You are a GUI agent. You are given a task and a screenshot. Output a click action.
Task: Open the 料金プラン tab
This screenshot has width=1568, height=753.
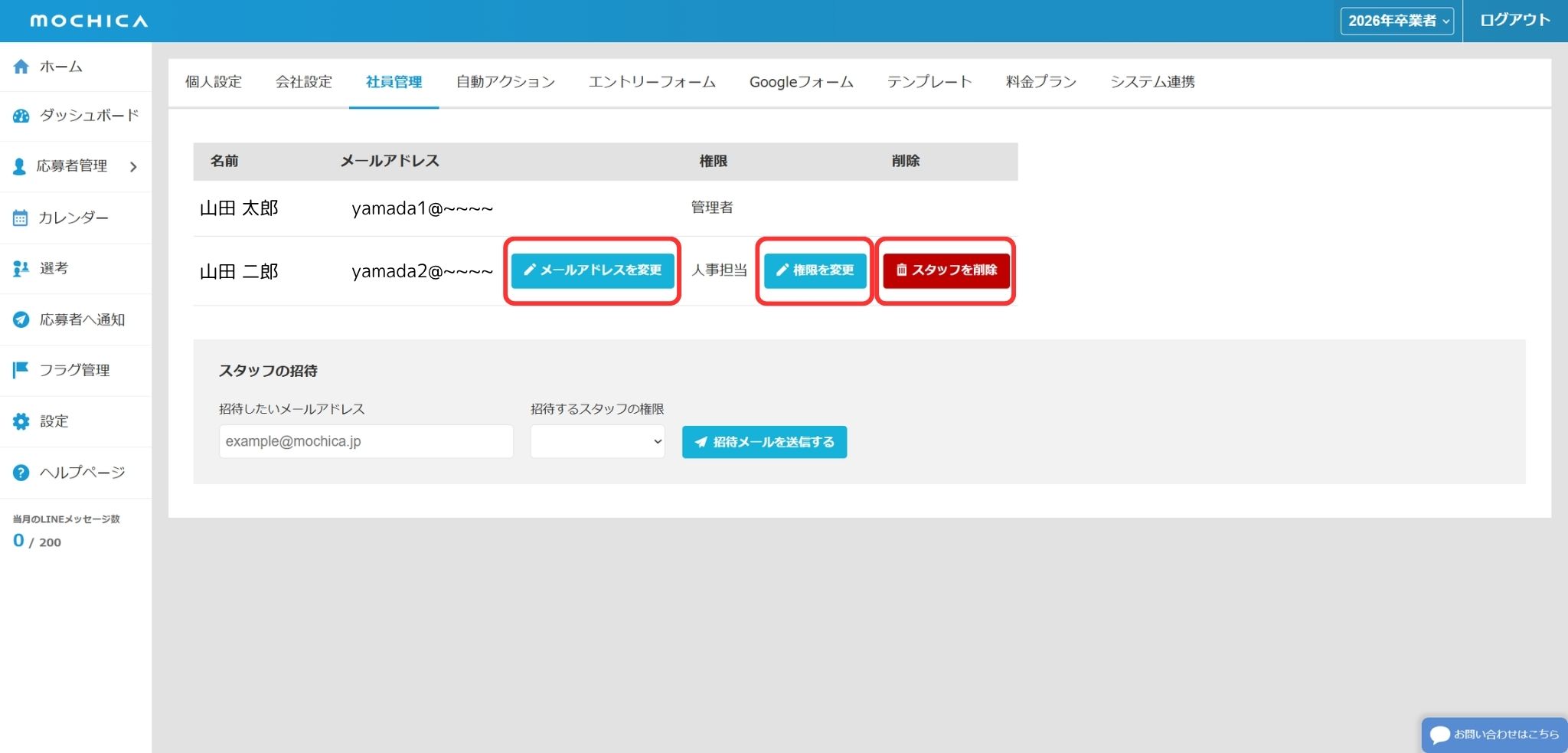pos(1040,82)
